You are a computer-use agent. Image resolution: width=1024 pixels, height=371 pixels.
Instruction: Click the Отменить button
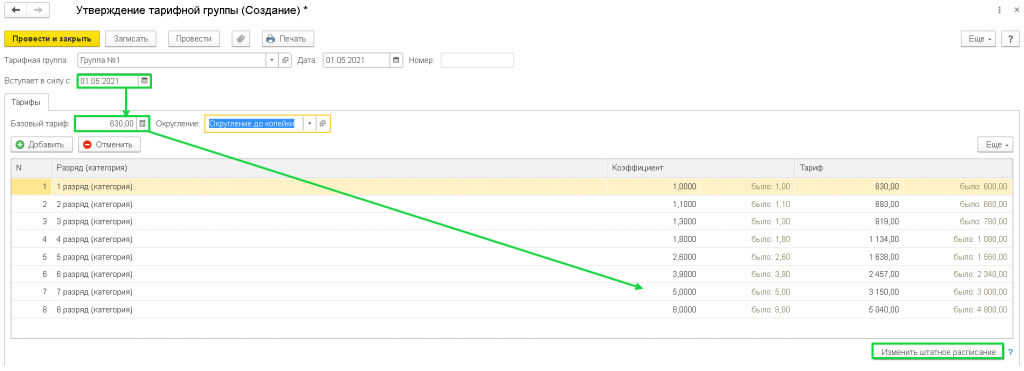tap(108, 144)
